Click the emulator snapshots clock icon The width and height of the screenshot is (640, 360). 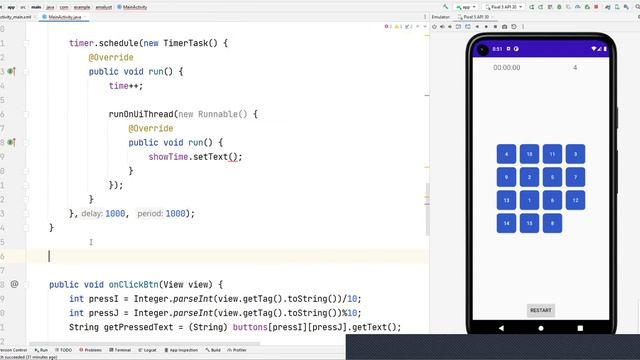(x=514, y=27)
